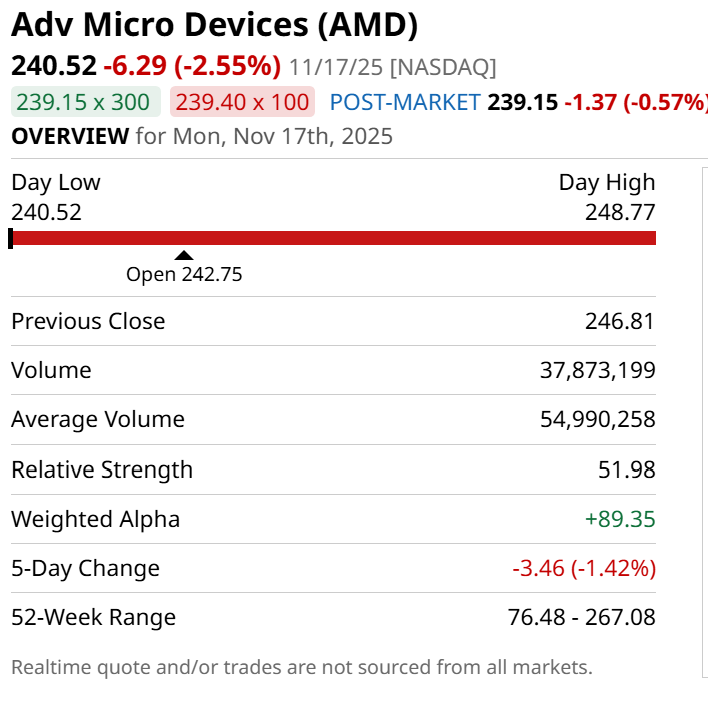Click the -6.29 (-2.55%) price change
The image size is (708, 701).
(193, 67)
